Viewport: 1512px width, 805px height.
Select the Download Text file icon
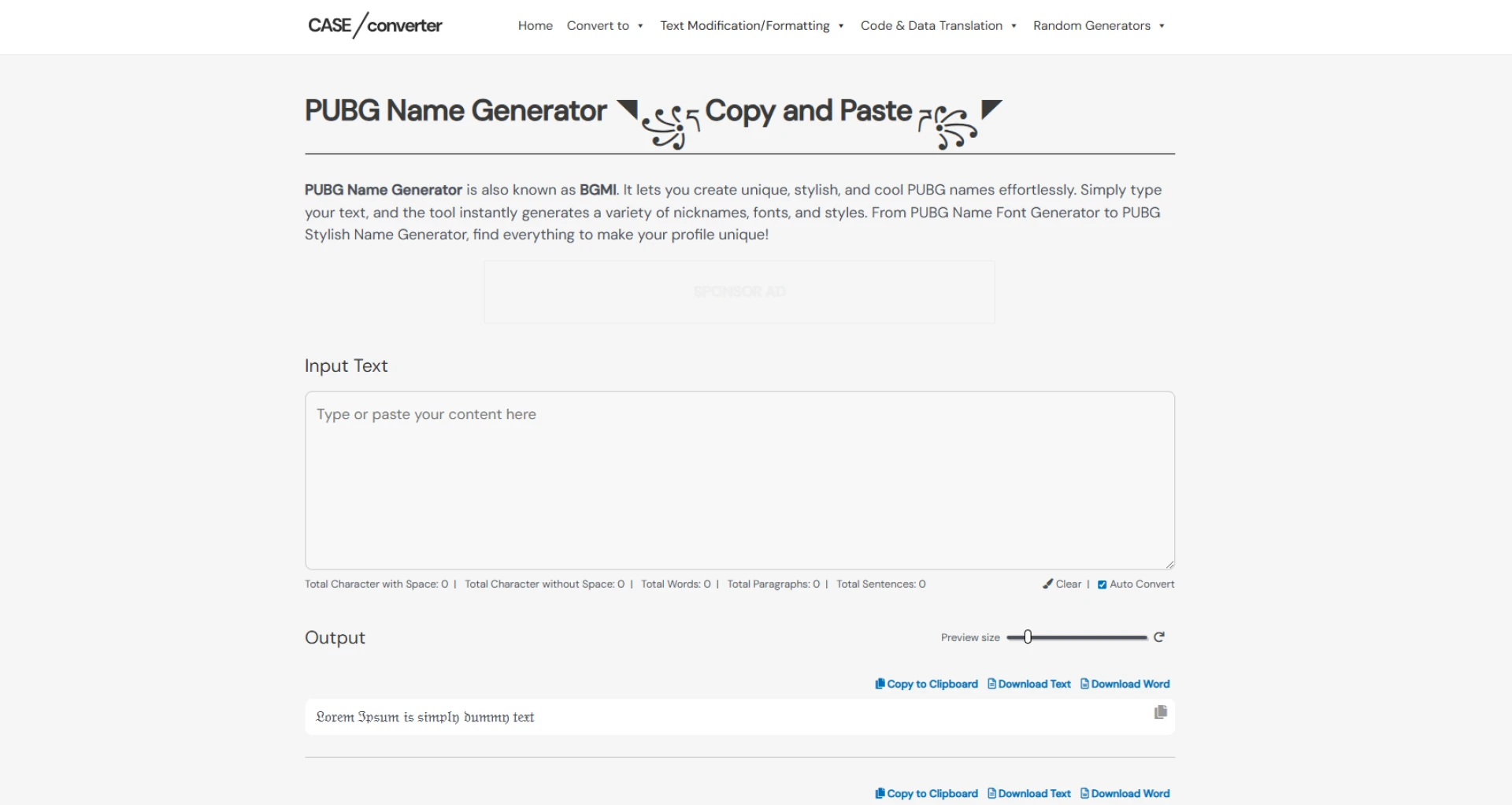coord(990,684)
